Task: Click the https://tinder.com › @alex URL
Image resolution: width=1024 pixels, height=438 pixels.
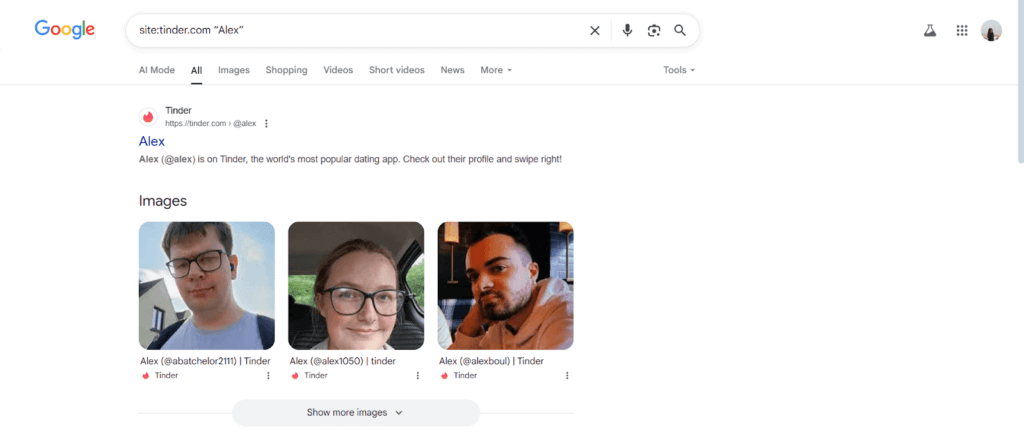Action: tap(210, 123)
